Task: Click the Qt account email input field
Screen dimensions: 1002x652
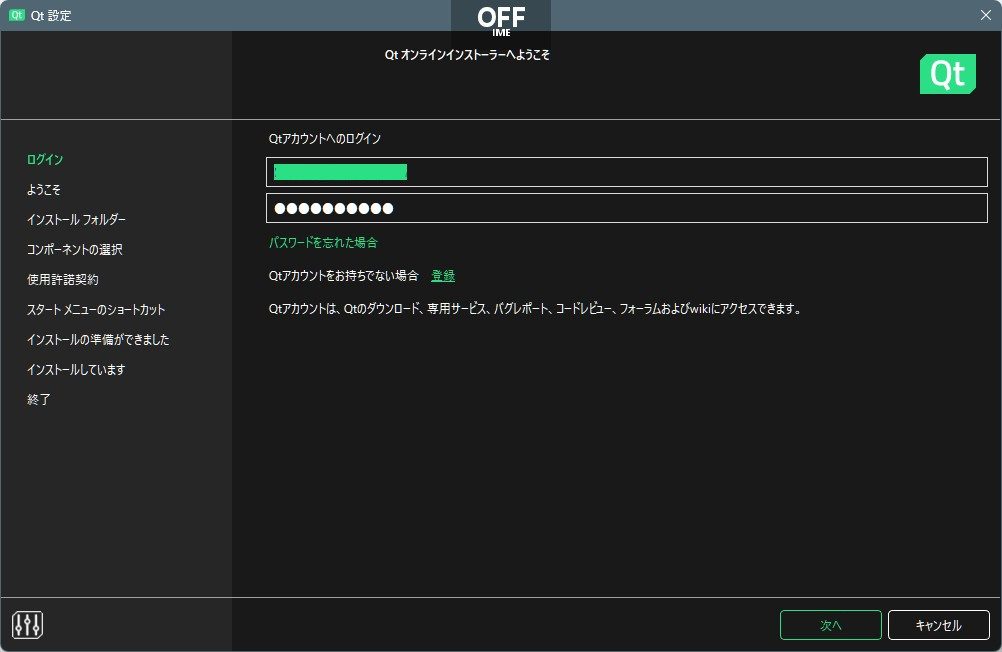Action: pyautogui.click(x=626, y=172)
